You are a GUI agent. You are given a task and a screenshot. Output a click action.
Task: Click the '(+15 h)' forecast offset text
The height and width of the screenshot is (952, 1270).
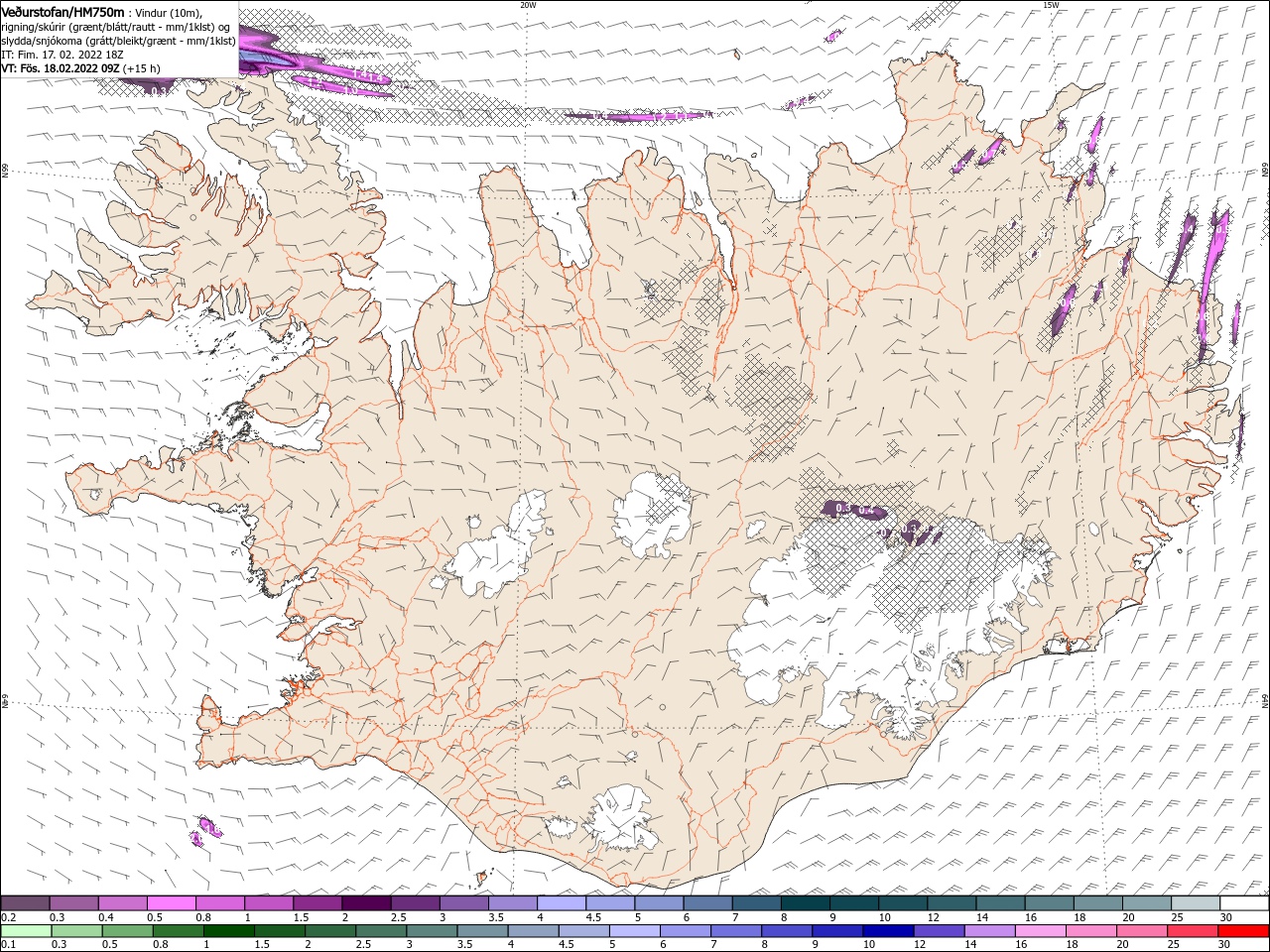142,68
